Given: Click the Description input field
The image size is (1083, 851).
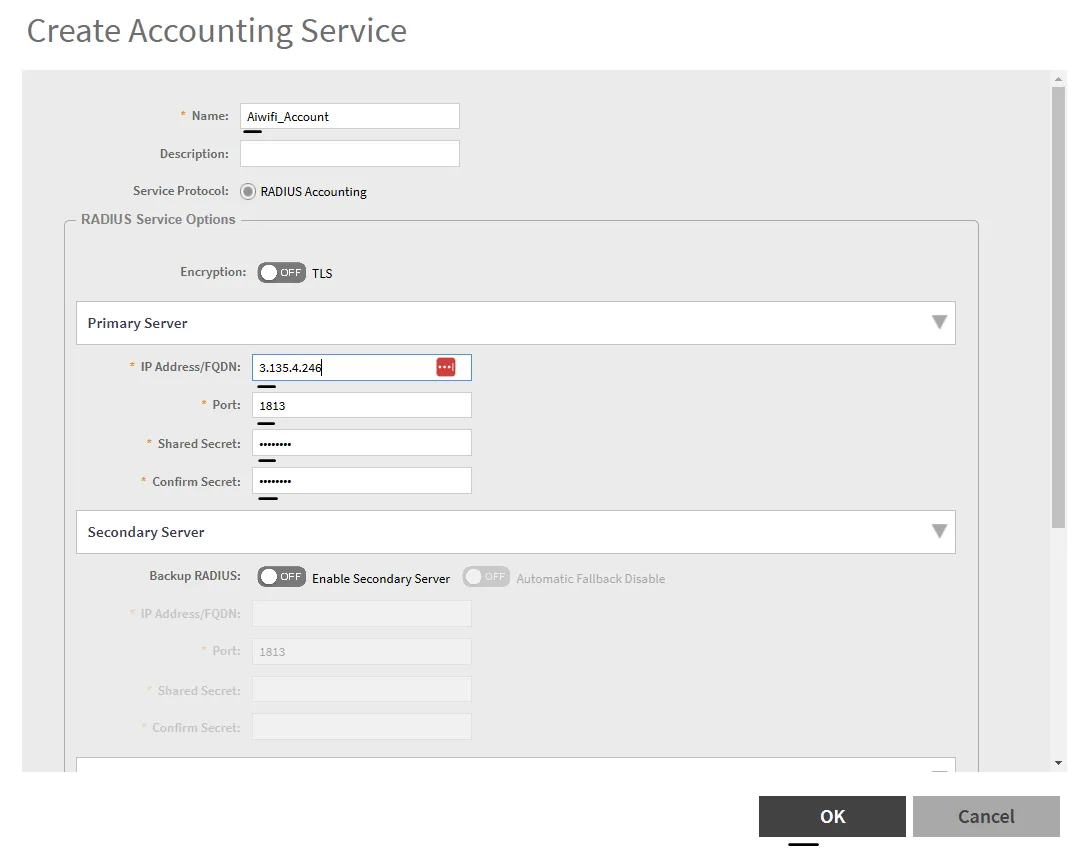Looking at the screenshot, I should coord(349,153).
